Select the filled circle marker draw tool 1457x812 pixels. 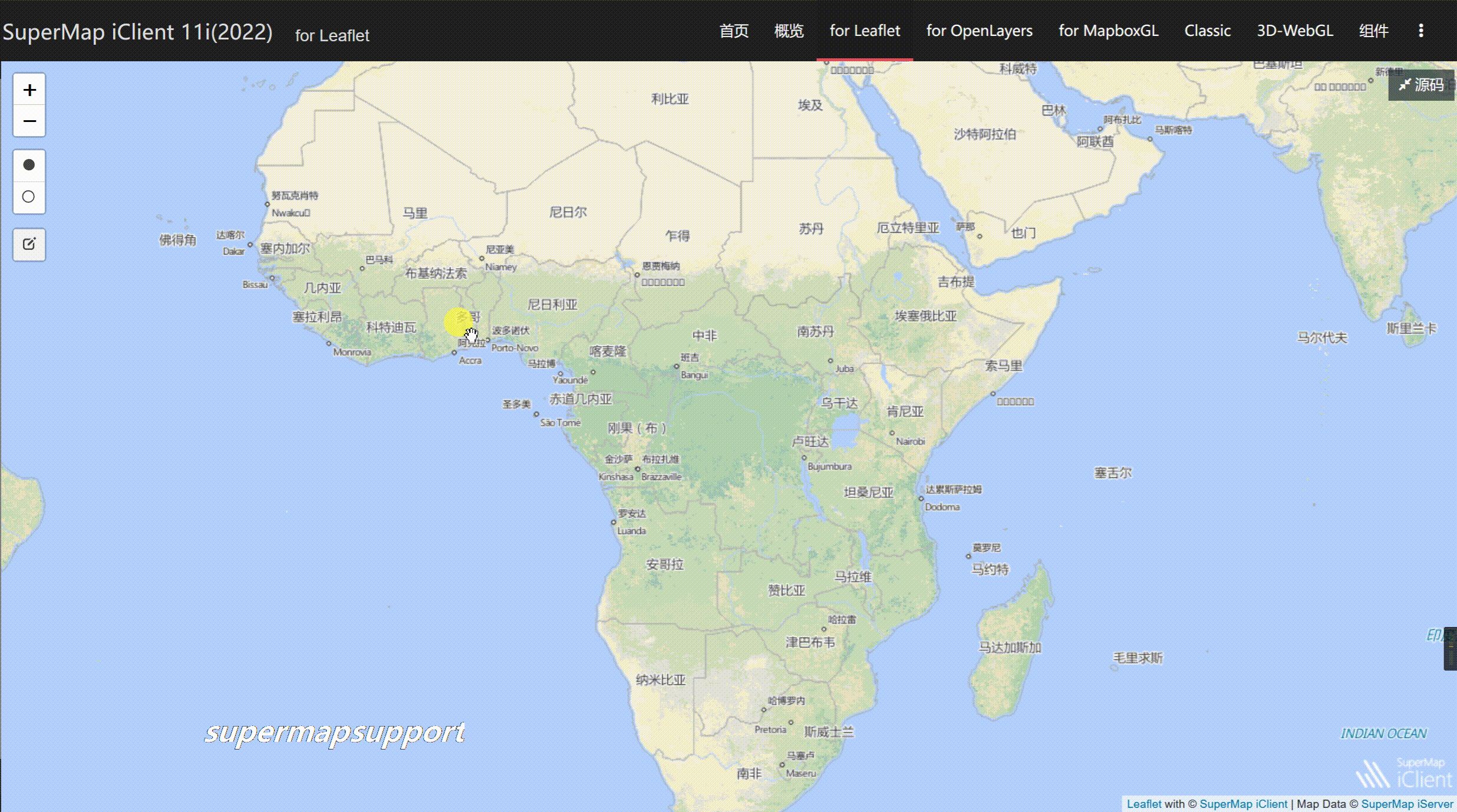(29, 165)
